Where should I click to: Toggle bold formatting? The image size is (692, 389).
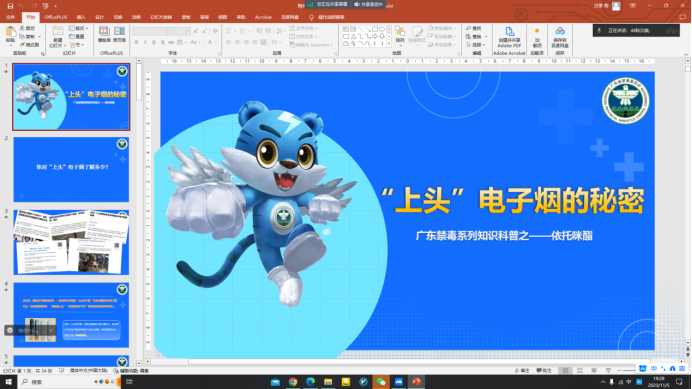tap(136, 42)
